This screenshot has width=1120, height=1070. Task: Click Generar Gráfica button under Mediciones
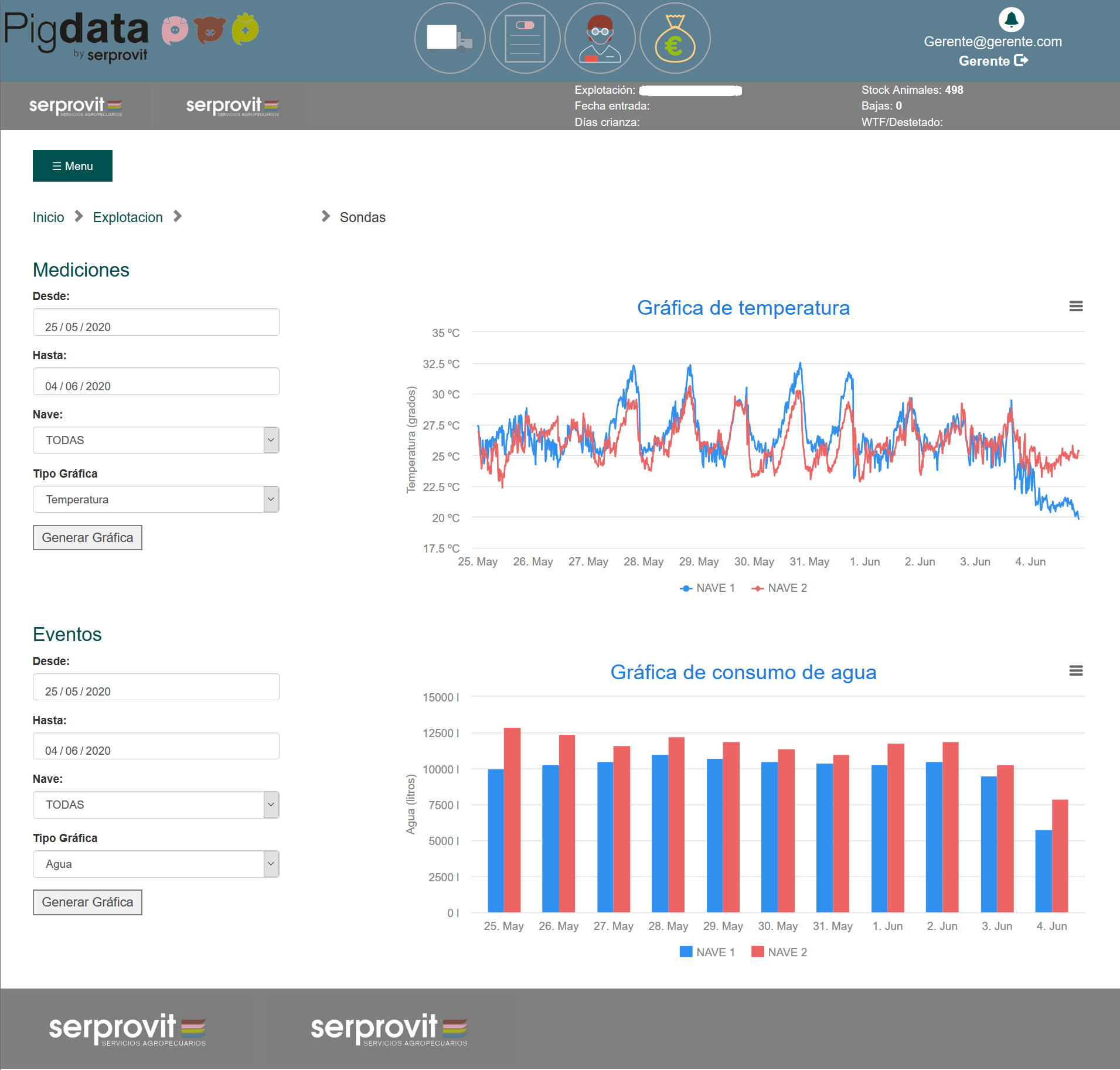point(87,537)
